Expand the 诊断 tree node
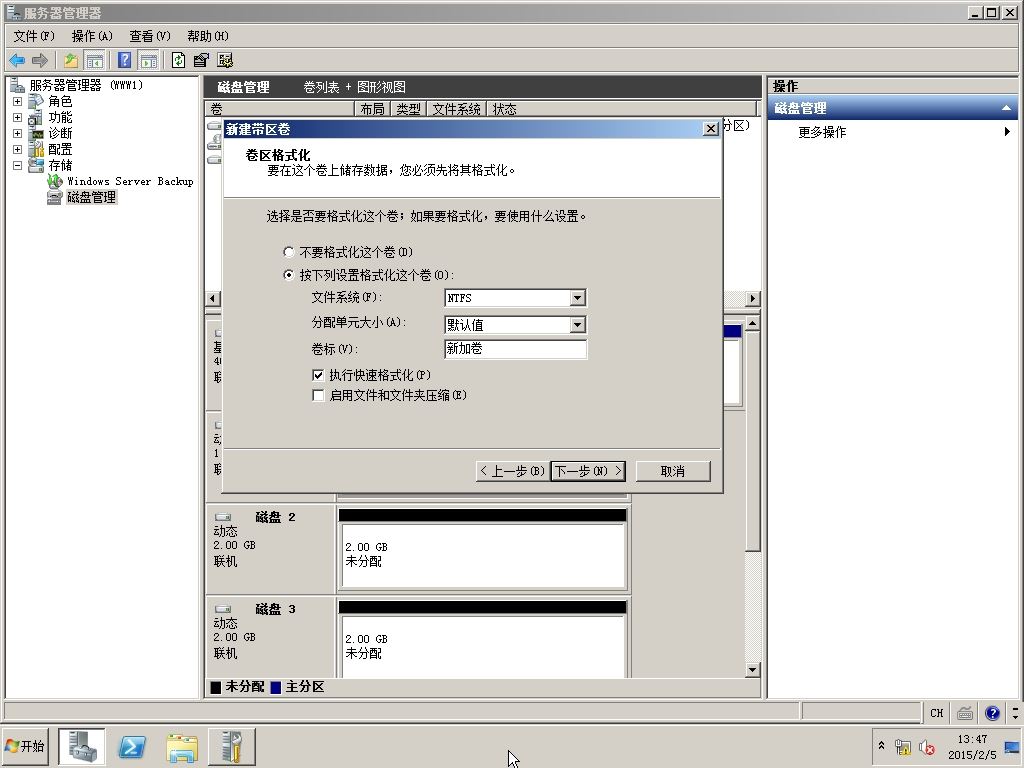The height and width of the screenshot is (768, 1024). [18, 133]
